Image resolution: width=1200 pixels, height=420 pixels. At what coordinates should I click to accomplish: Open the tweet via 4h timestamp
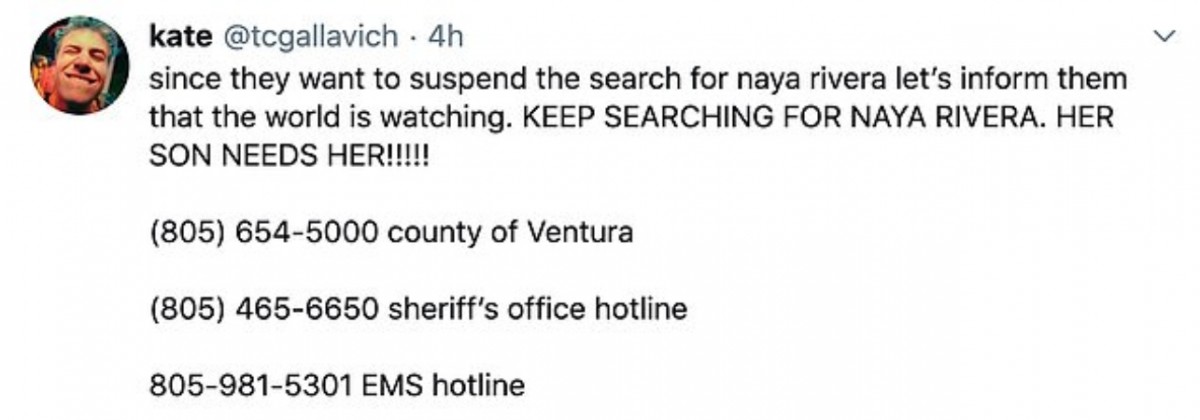point(444,37)
